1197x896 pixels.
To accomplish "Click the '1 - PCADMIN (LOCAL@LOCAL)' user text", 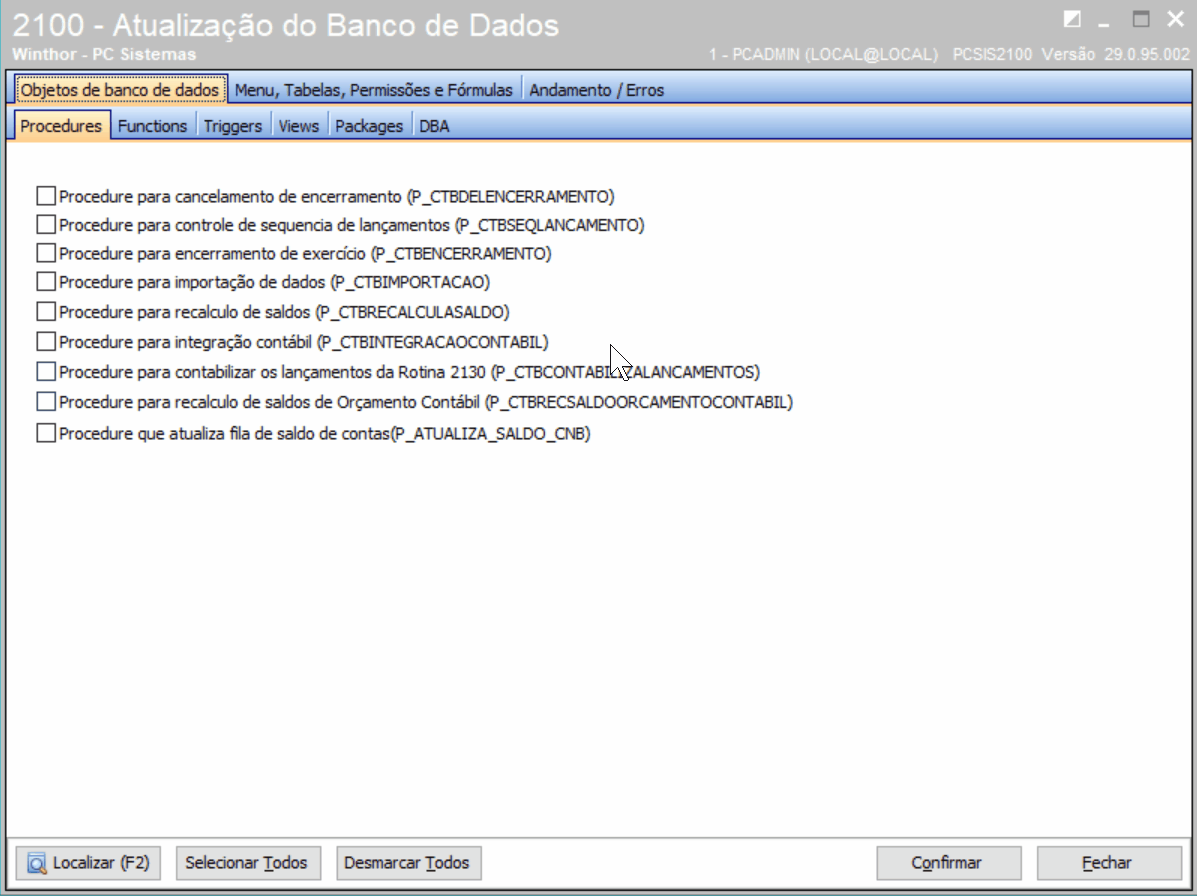I will (823, 54).
